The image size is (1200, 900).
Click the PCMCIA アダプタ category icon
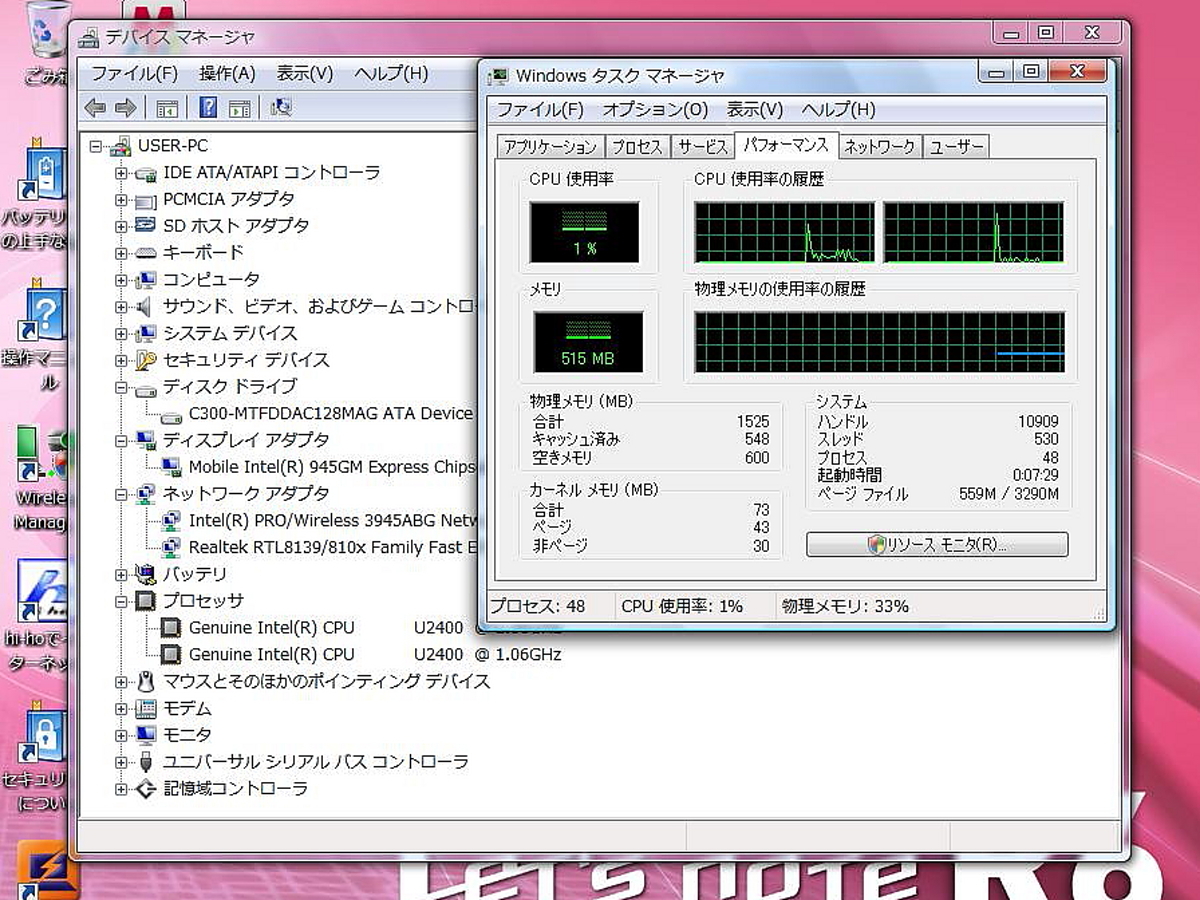point(146,200)
